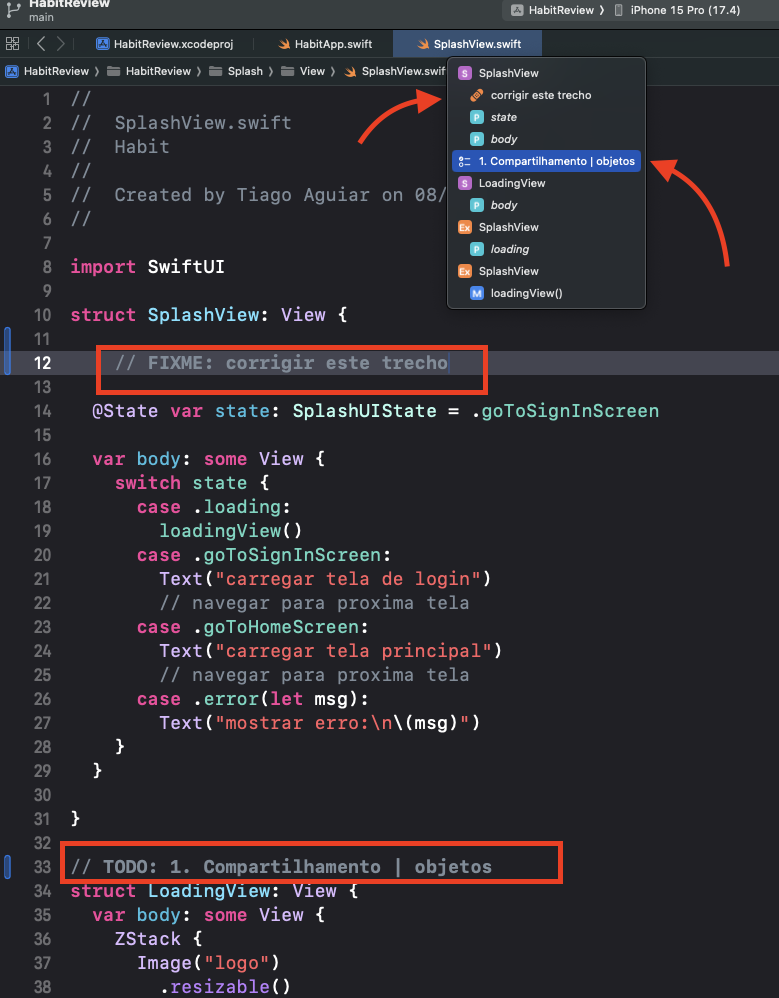This screenshot has width=779, height=998.
Task: Open the HabitReview.xcodeproj tab
Action: [x=164, y=44]
